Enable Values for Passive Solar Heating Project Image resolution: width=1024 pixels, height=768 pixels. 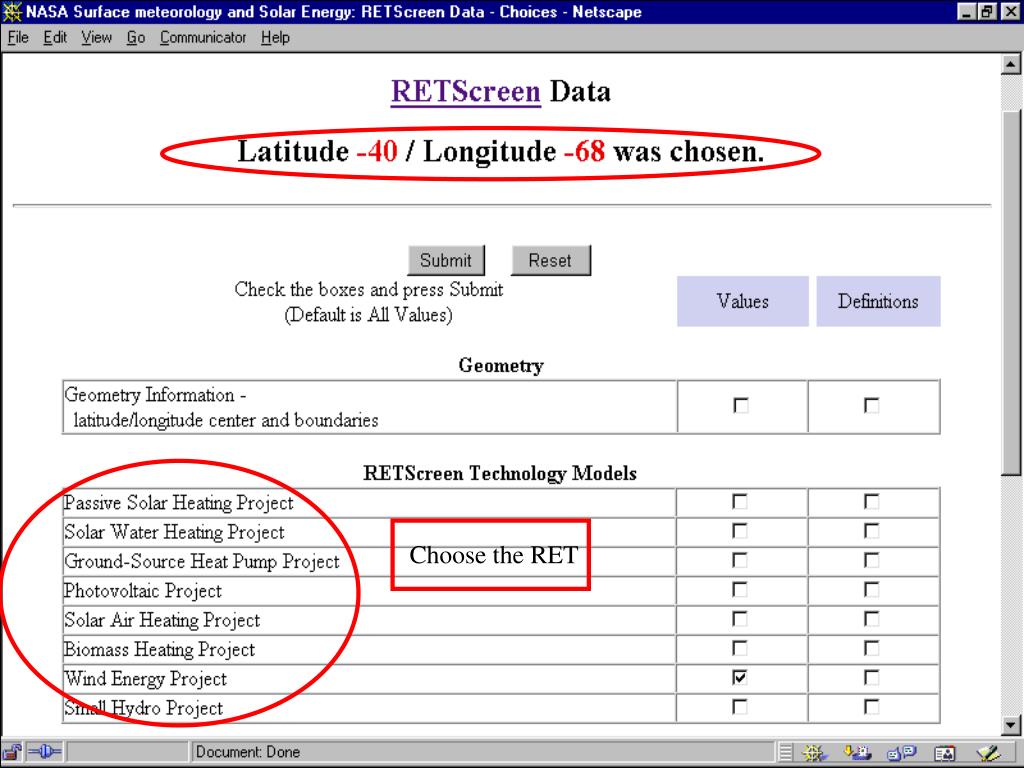point(739,502)
